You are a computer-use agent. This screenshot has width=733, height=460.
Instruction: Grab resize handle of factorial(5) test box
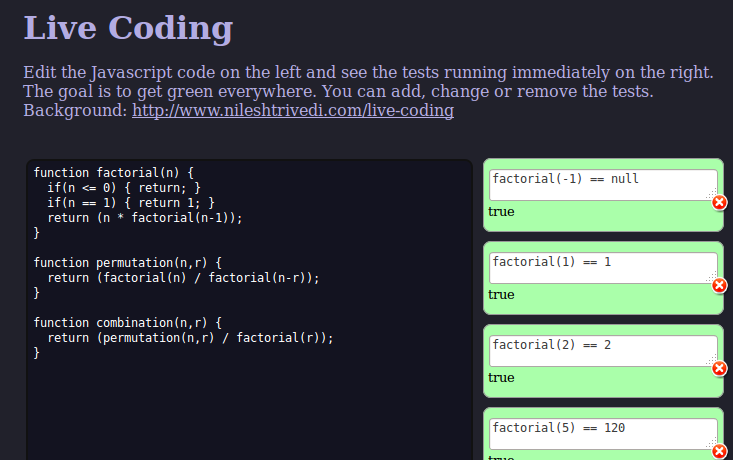coord(712,444)
